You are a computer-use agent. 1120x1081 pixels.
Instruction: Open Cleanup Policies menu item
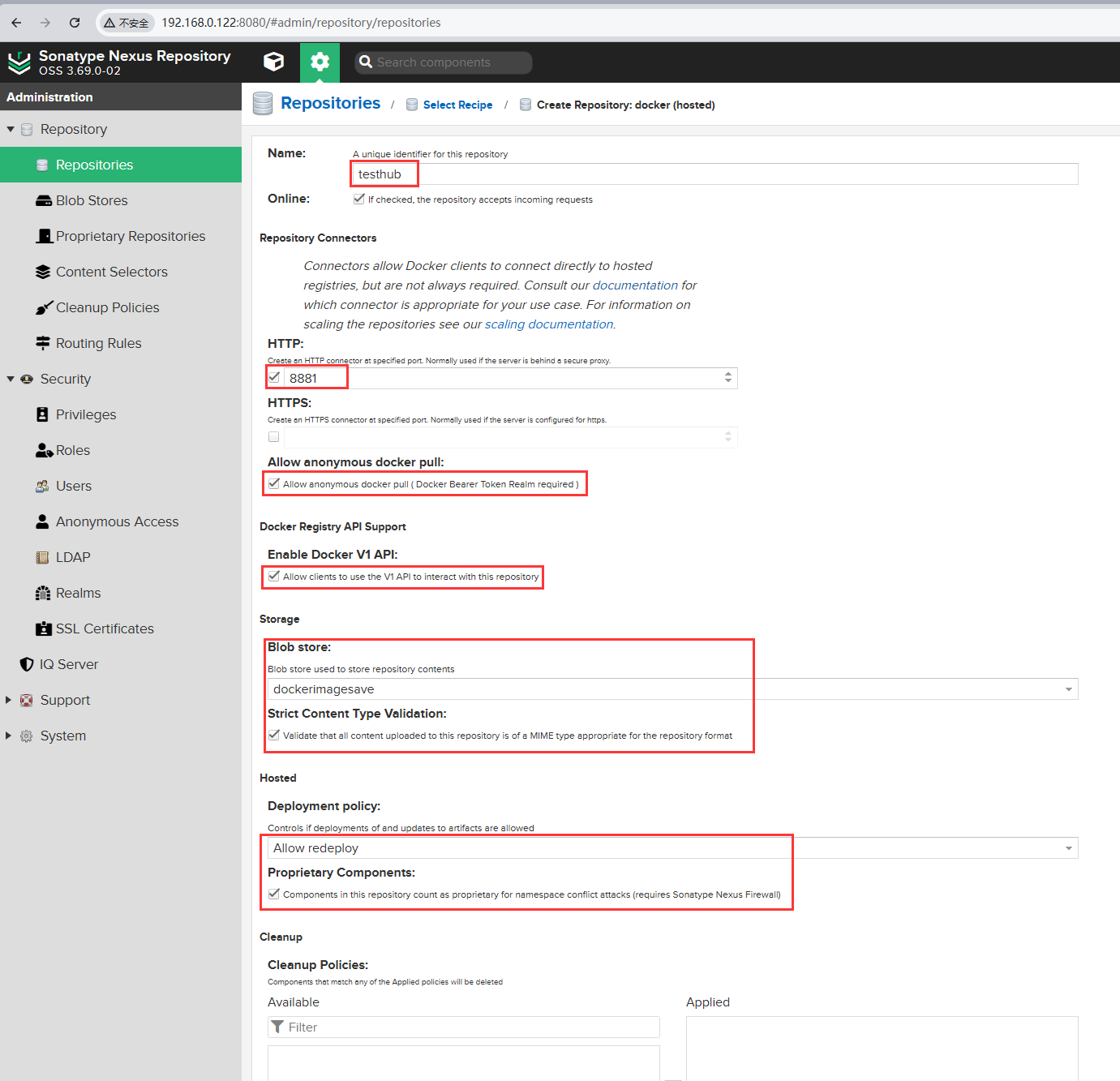coord(121,307)
